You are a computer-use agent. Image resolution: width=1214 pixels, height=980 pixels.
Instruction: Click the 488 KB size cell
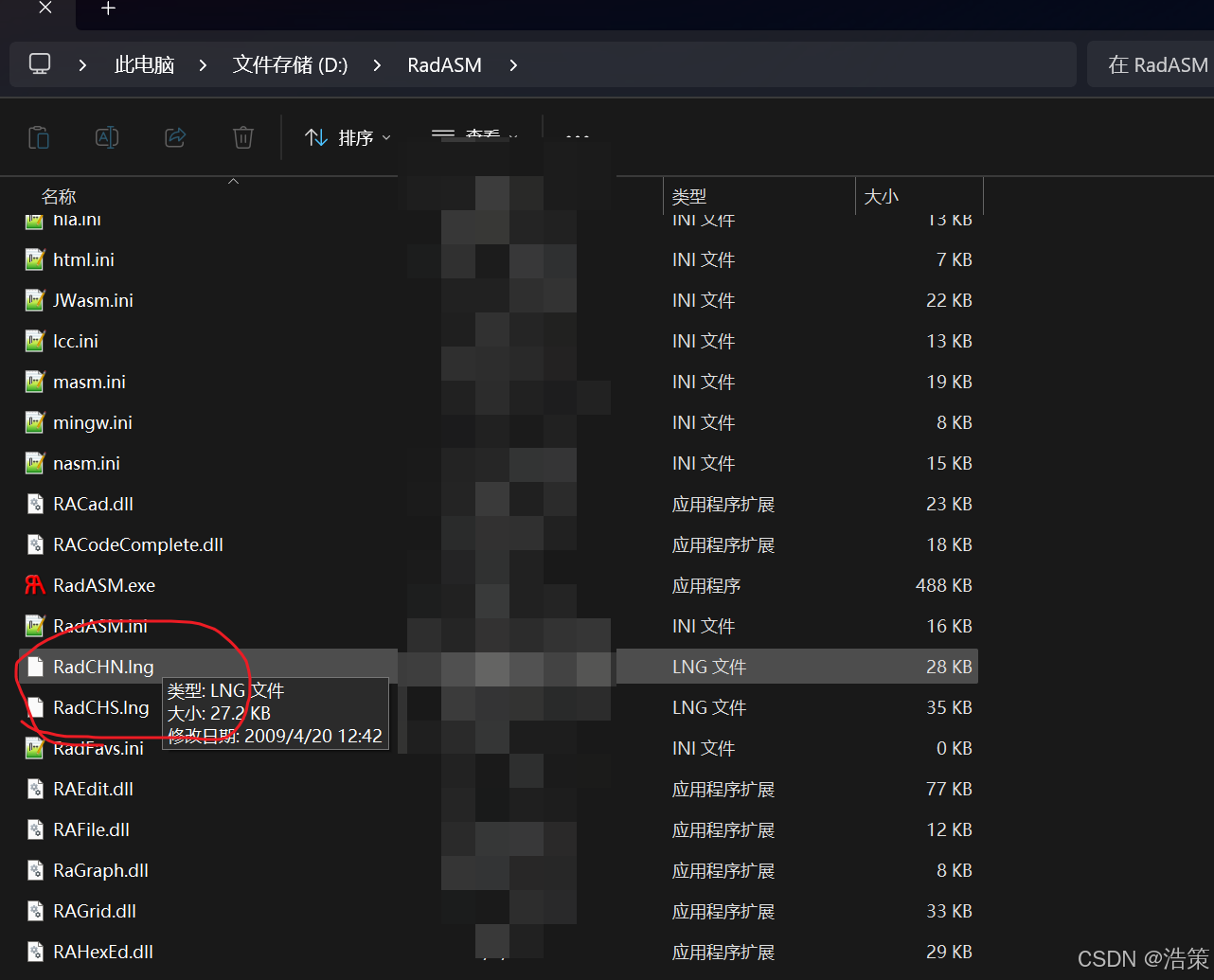(944, 585)
